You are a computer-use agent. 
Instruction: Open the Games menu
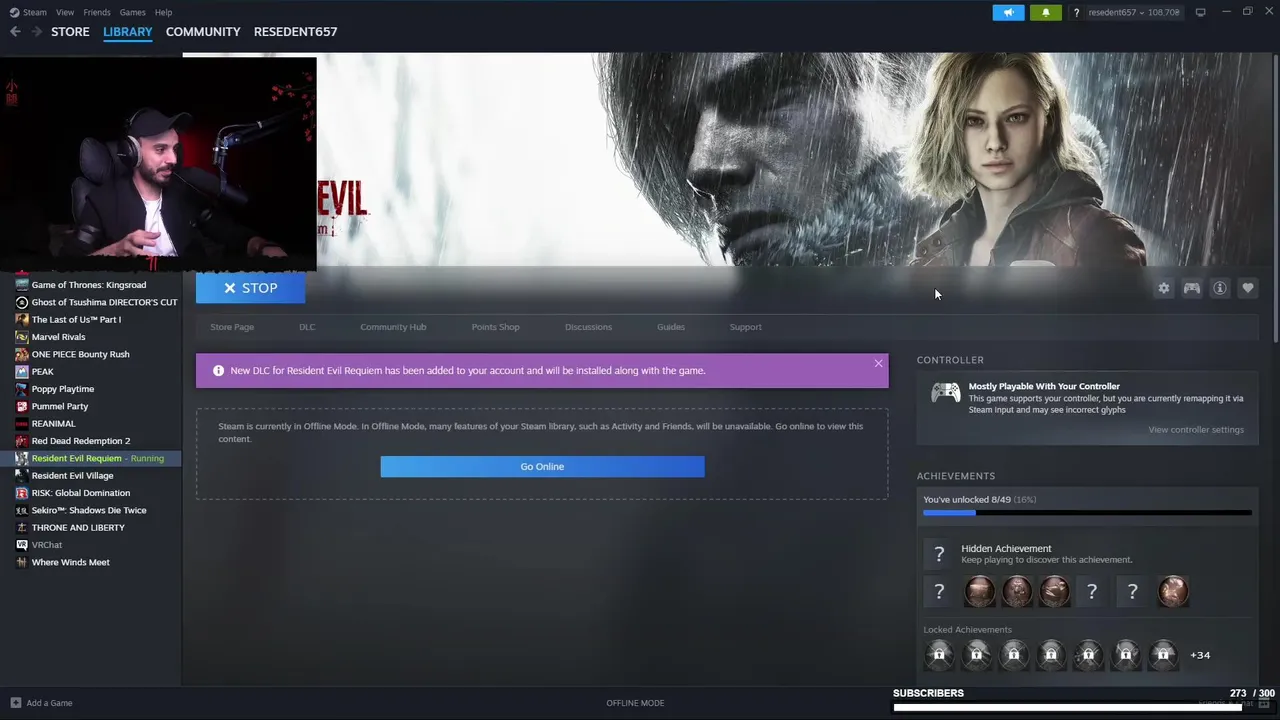click(x=132, y=12)
